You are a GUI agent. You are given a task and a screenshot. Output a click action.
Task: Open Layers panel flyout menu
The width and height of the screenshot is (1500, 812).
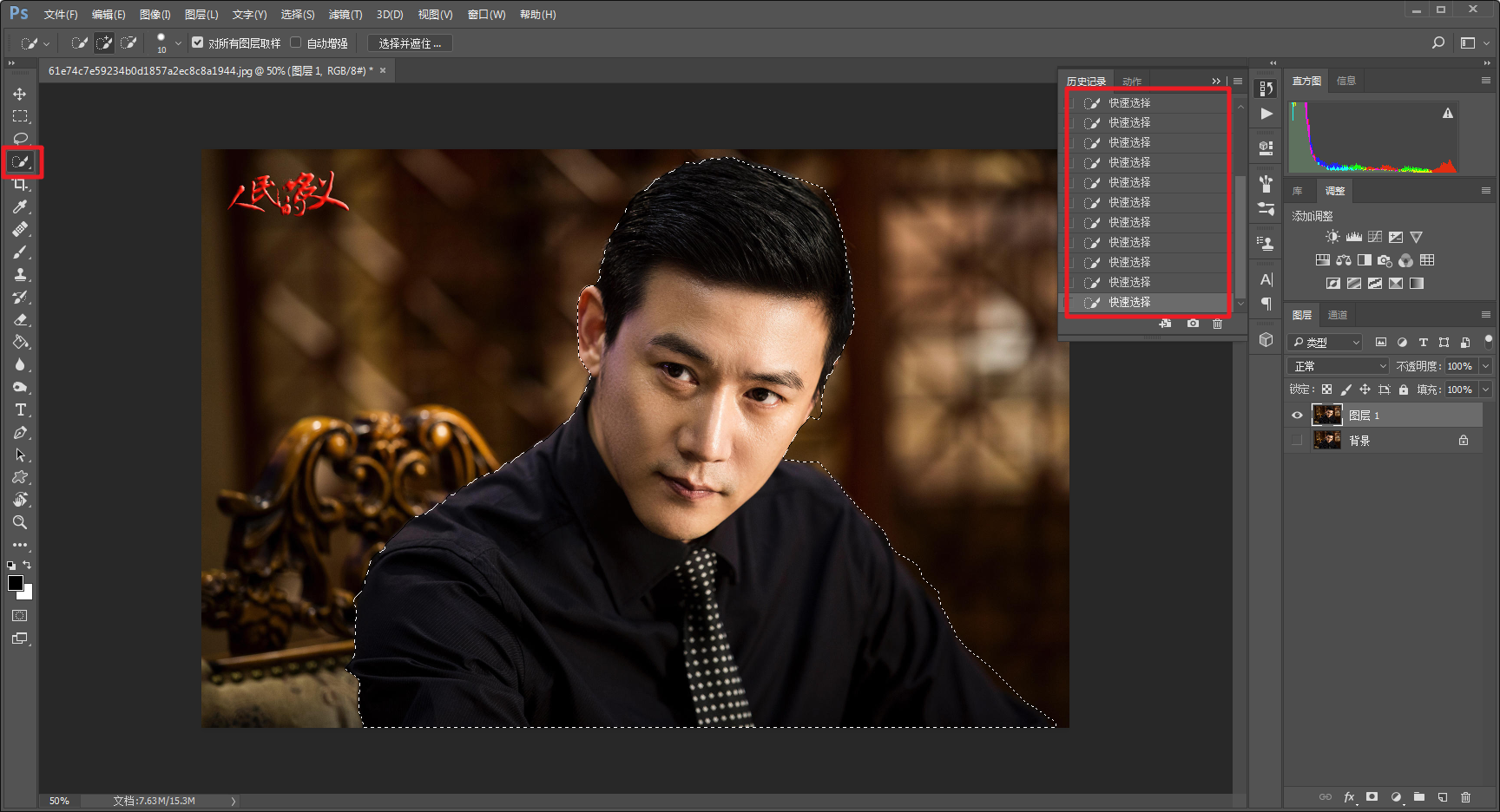pos(1486,315)
